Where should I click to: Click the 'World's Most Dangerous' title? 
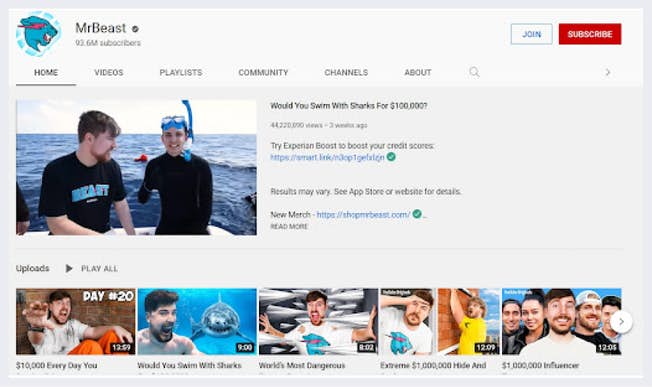(302, 365)
